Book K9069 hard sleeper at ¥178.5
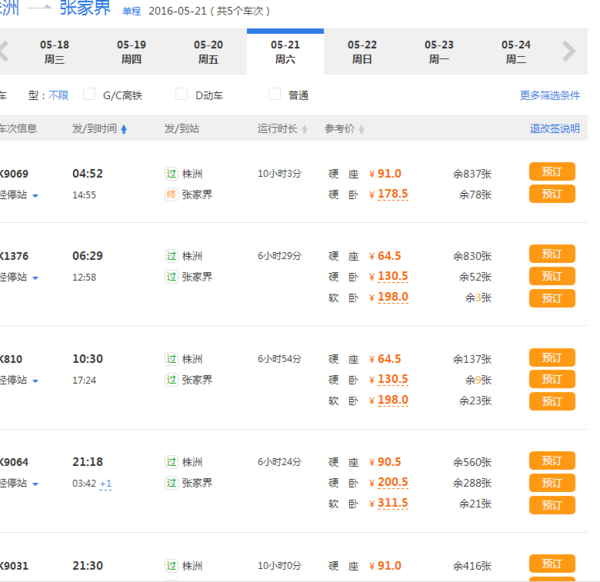 [552, 194]
